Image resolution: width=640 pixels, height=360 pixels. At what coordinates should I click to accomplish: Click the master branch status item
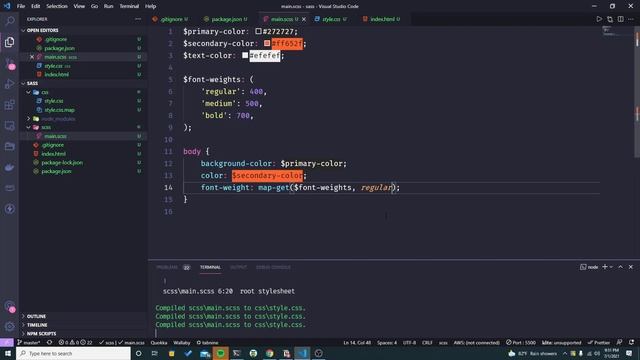click(29, 342)
